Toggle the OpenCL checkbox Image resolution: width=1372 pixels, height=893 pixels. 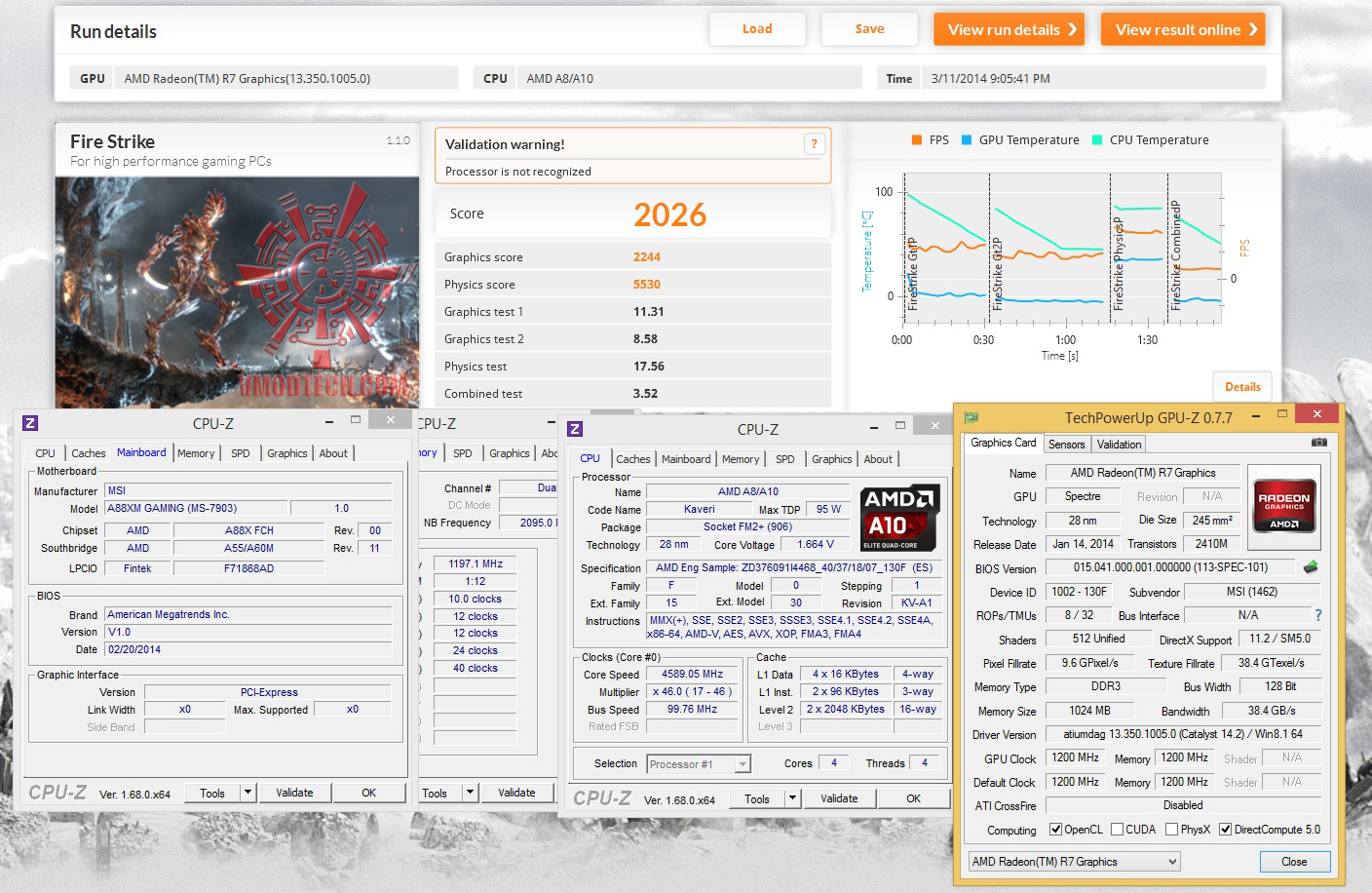point(1055,830)
